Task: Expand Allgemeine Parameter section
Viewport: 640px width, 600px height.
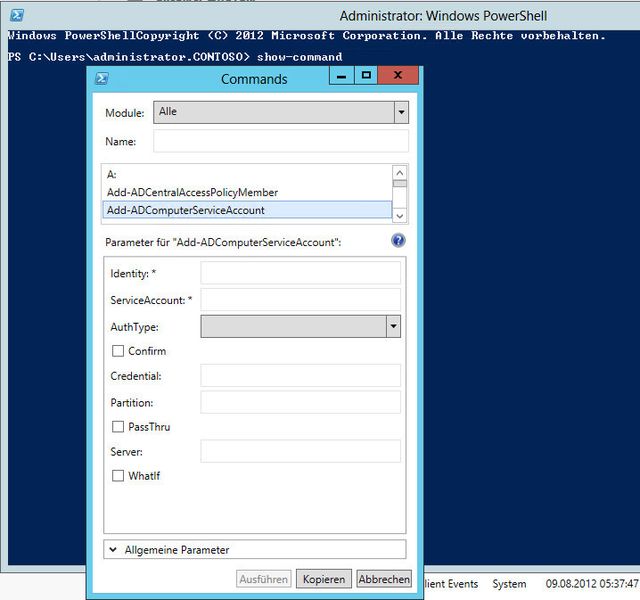Action: pos(255,550)
